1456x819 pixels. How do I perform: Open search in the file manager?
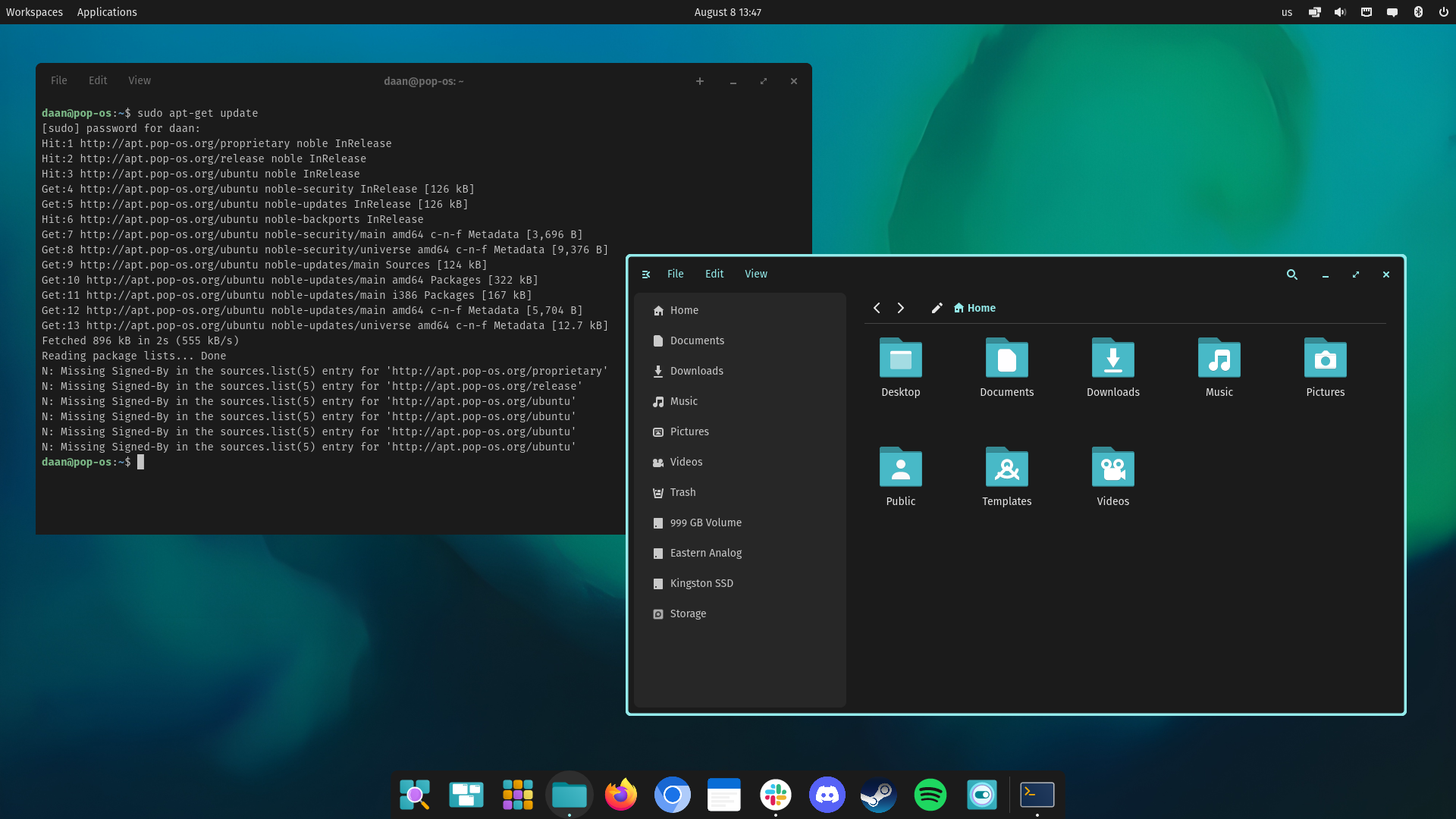(x=1292, y=275)
